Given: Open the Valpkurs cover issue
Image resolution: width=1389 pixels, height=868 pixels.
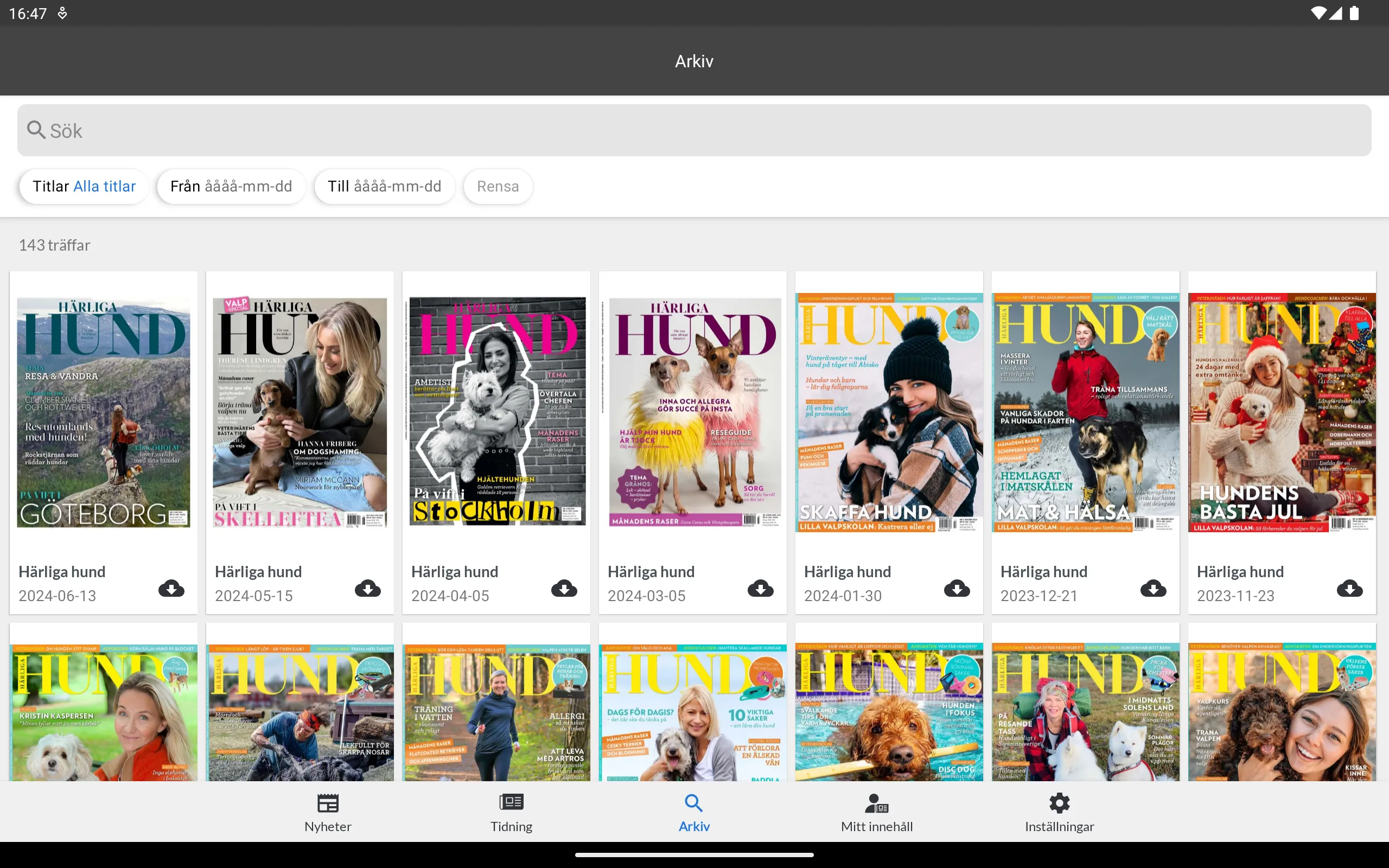Looking at the screenshot, I should coord(1282,712).
